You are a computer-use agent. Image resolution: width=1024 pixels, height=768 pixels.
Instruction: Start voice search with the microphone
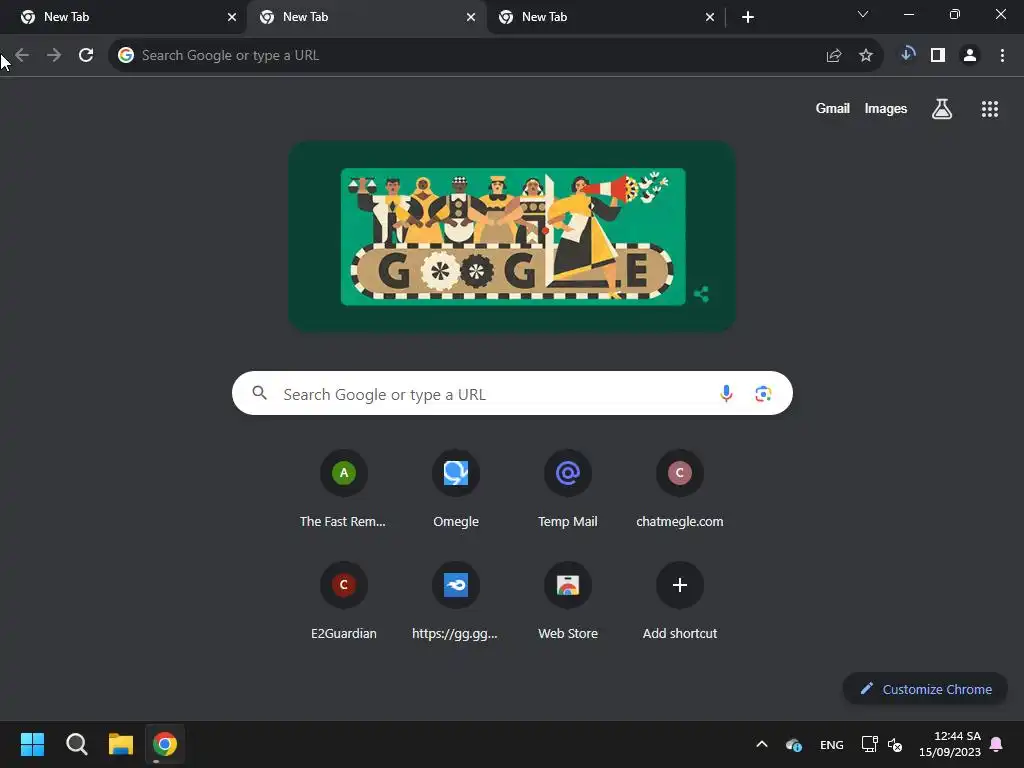click(x=726, y=393)
